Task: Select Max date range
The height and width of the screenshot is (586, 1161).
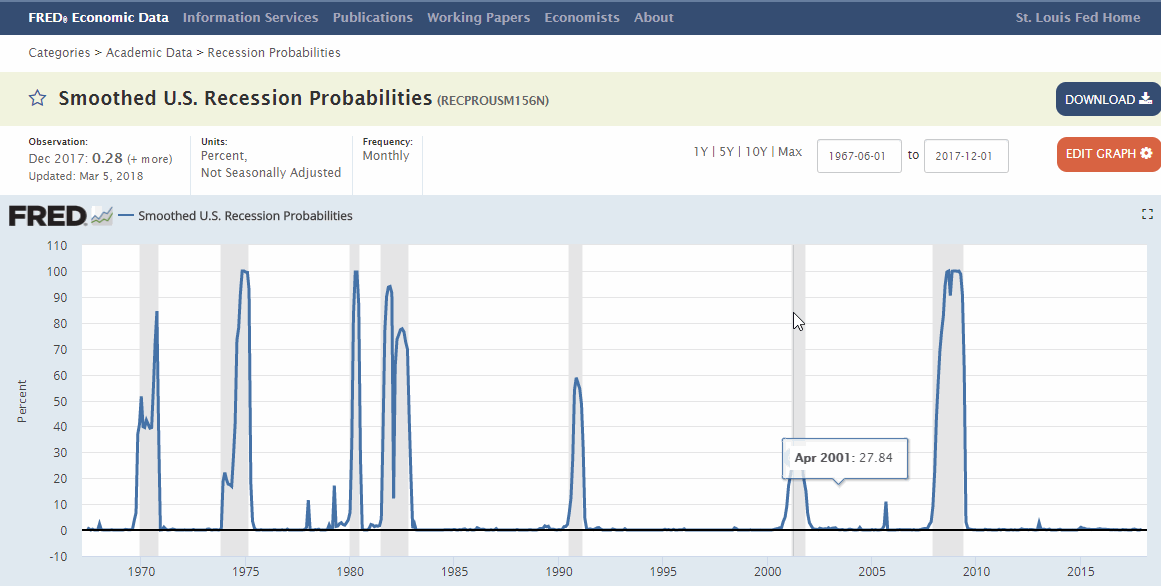Action: 790,152
